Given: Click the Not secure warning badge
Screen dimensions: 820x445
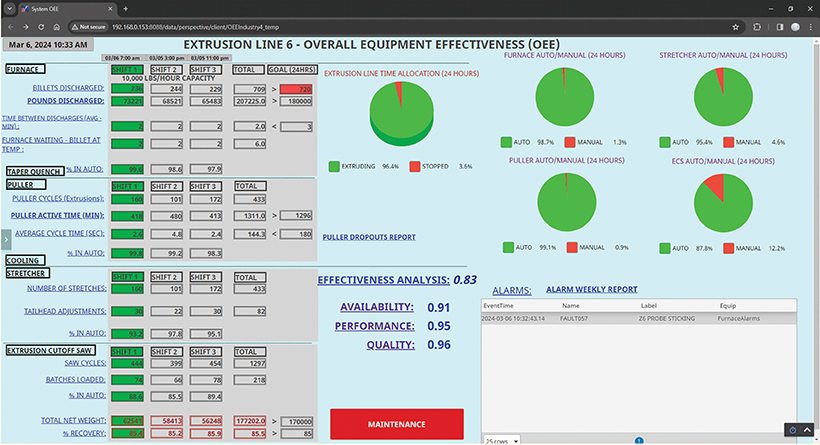Looking at the screenshot, I should pos(88,27).
